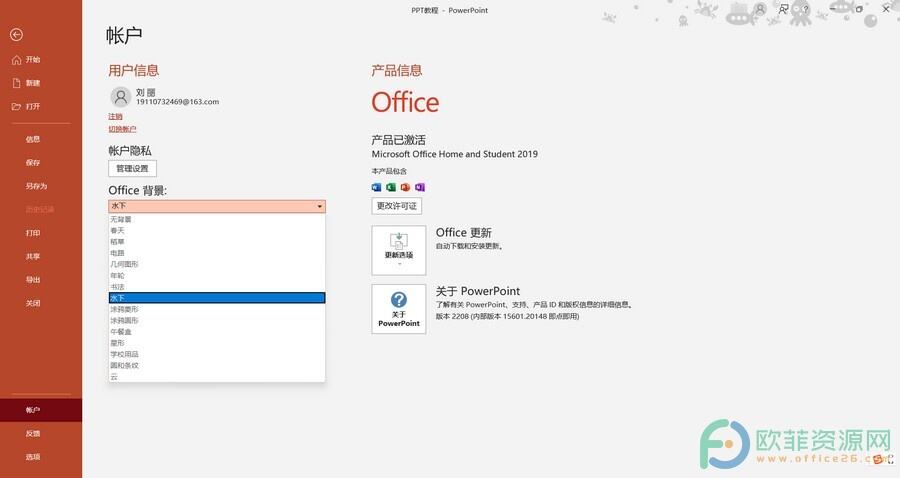Image resolution: width=900 pixels, height=478 pixels.
Task: Click text Microsoft Office Home and Student 2019
Action: [x=455, y=154]
